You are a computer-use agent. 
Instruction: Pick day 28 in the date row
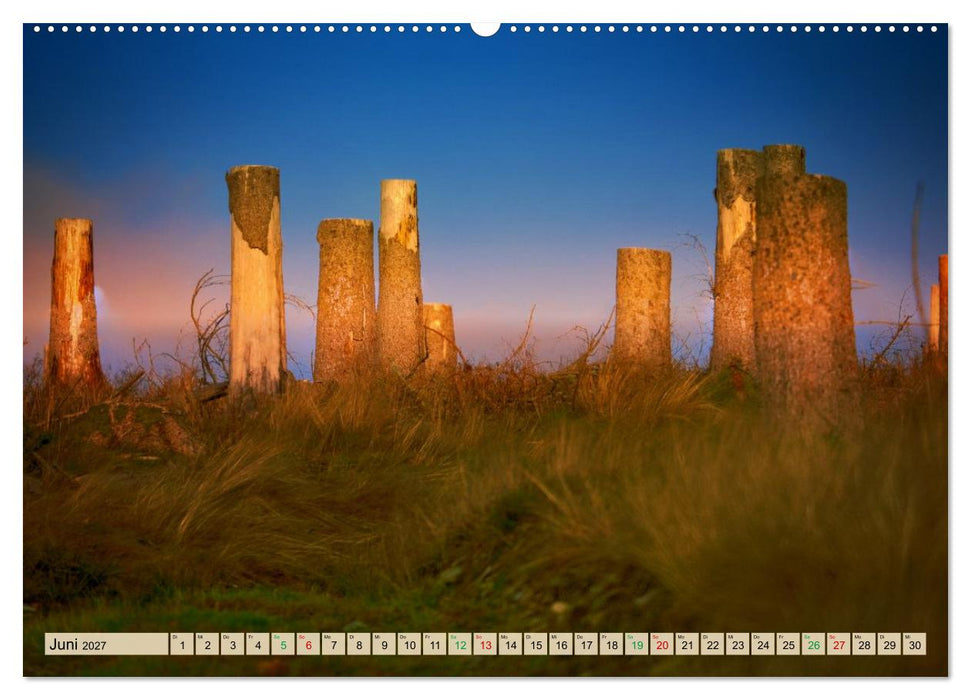864,644
